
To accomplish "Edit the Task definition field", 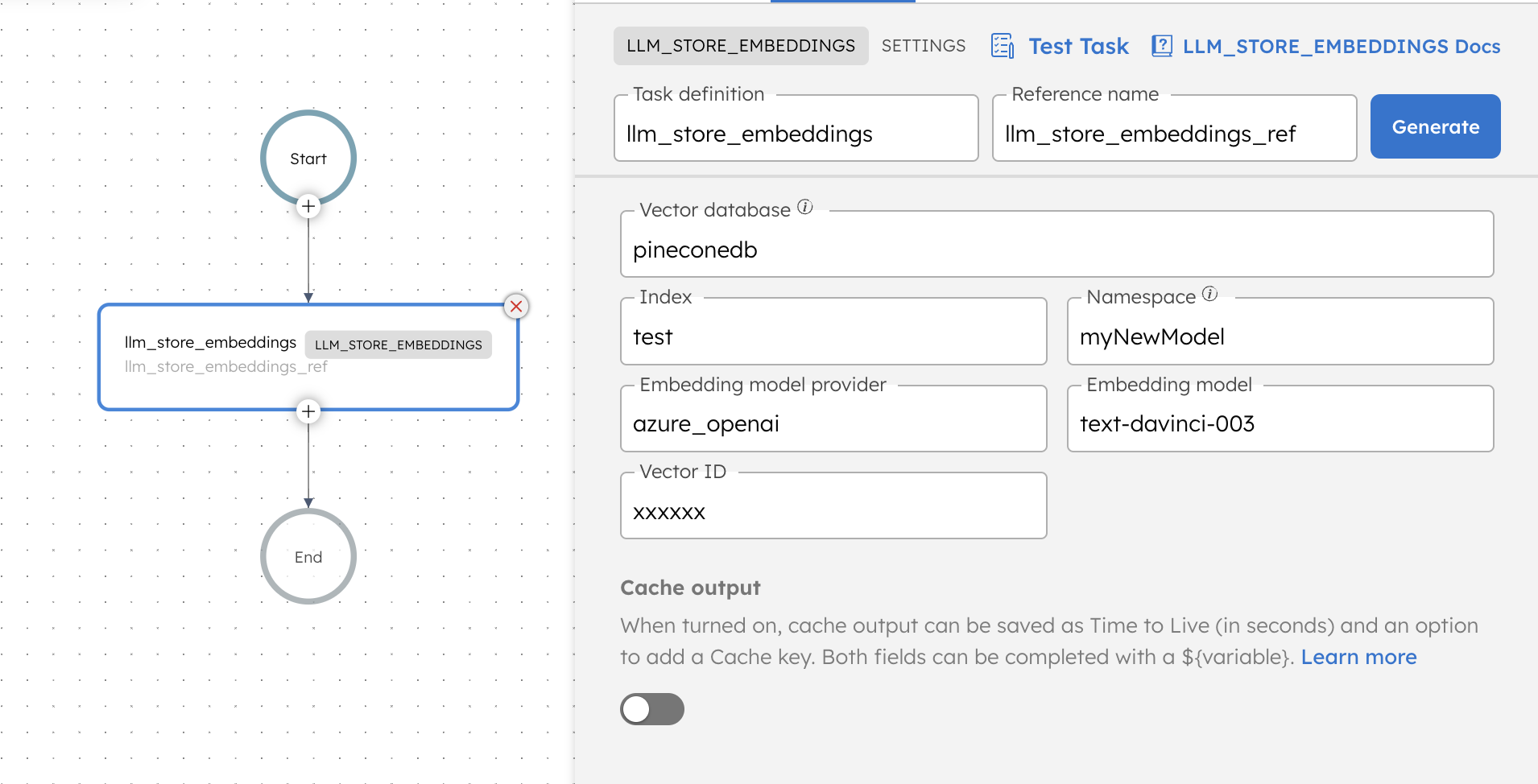I will coord(796,129).
